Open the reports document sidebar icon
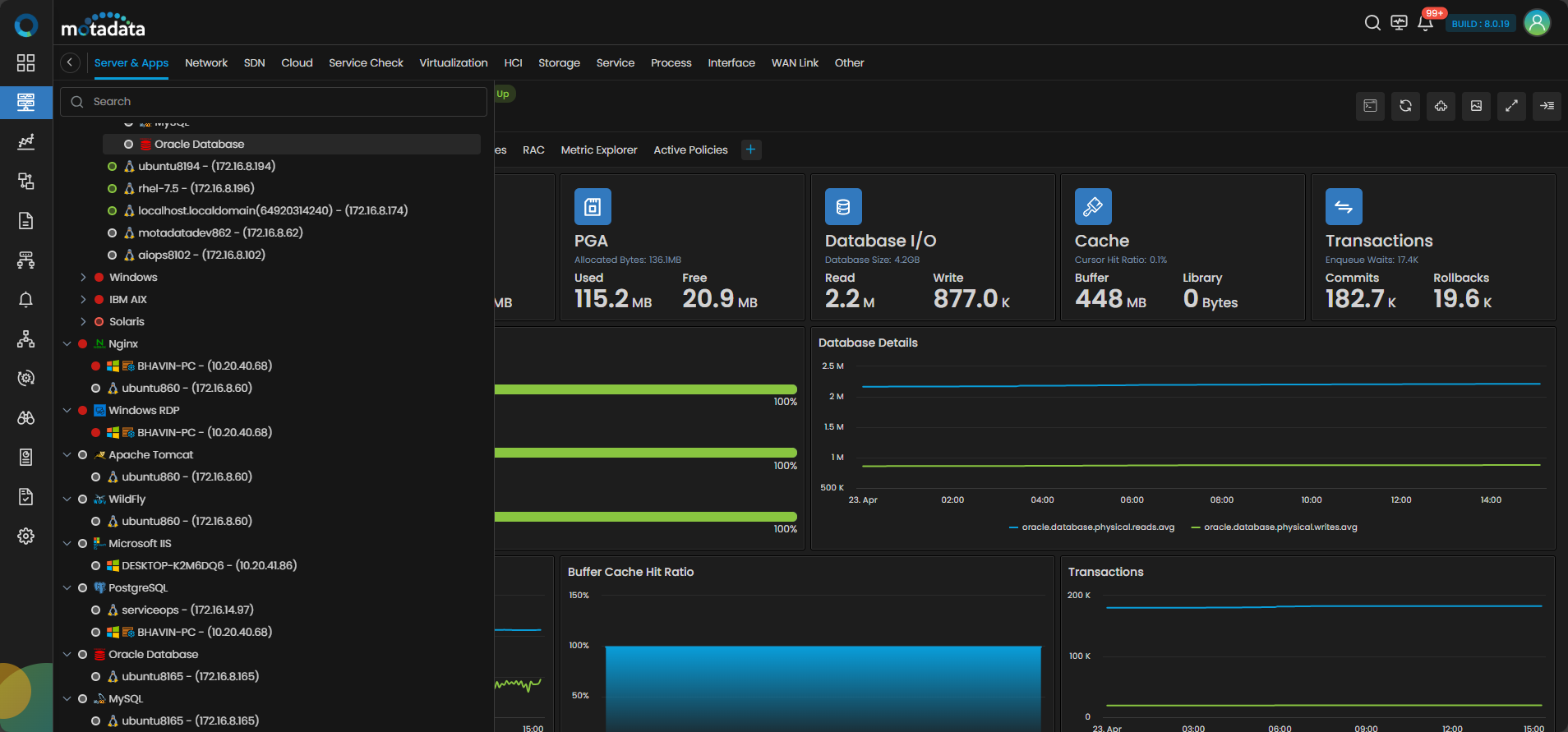This screenshot has height=732, width=1568. point(25,221)
